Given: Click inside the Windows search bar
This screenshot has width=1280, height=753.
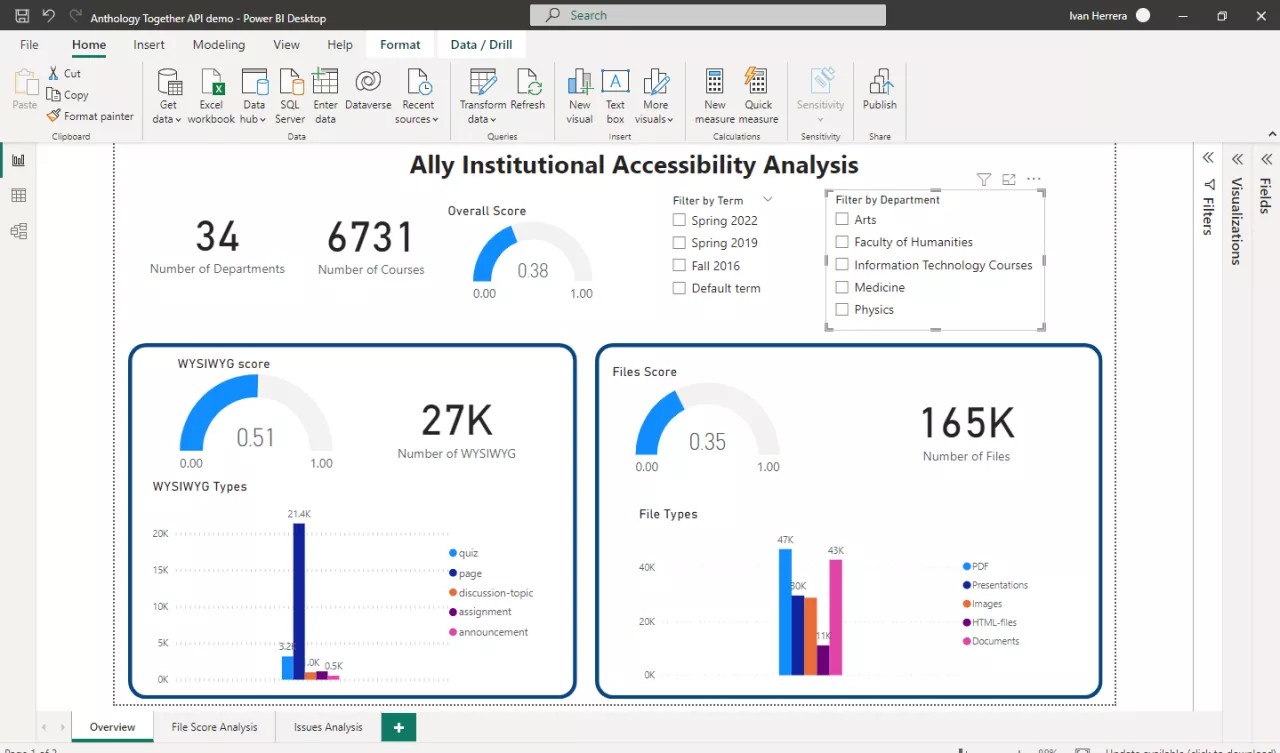Looking at the screenshot, I should pyautogui.click(x=707, y=15).
